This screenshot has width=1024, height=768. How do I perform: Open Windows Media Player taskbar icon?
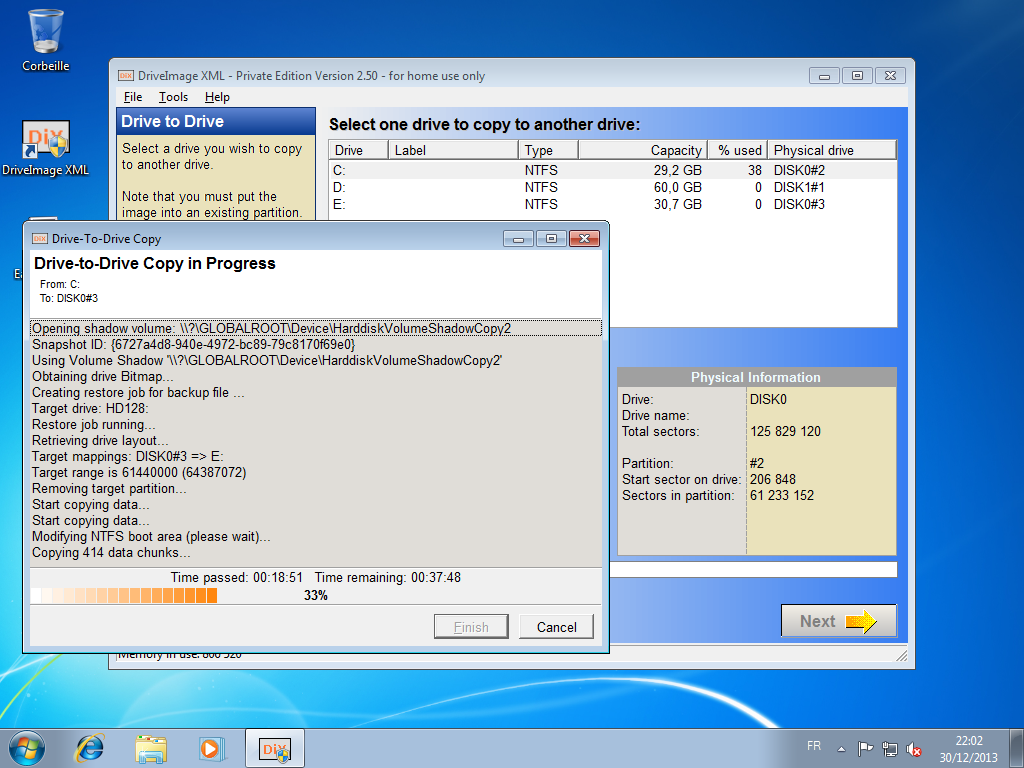tap(212, 748)
